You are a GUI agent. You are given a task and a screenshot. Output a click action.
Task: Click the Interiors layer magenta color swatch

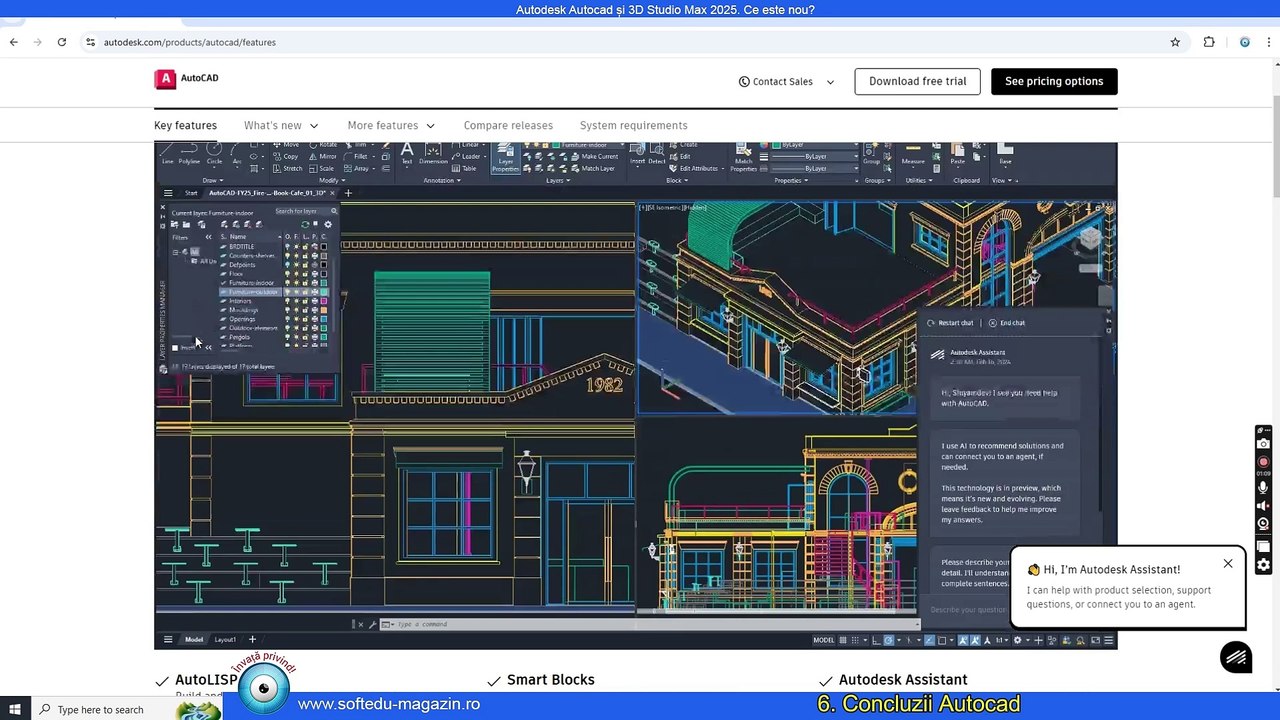coord(323,301)
